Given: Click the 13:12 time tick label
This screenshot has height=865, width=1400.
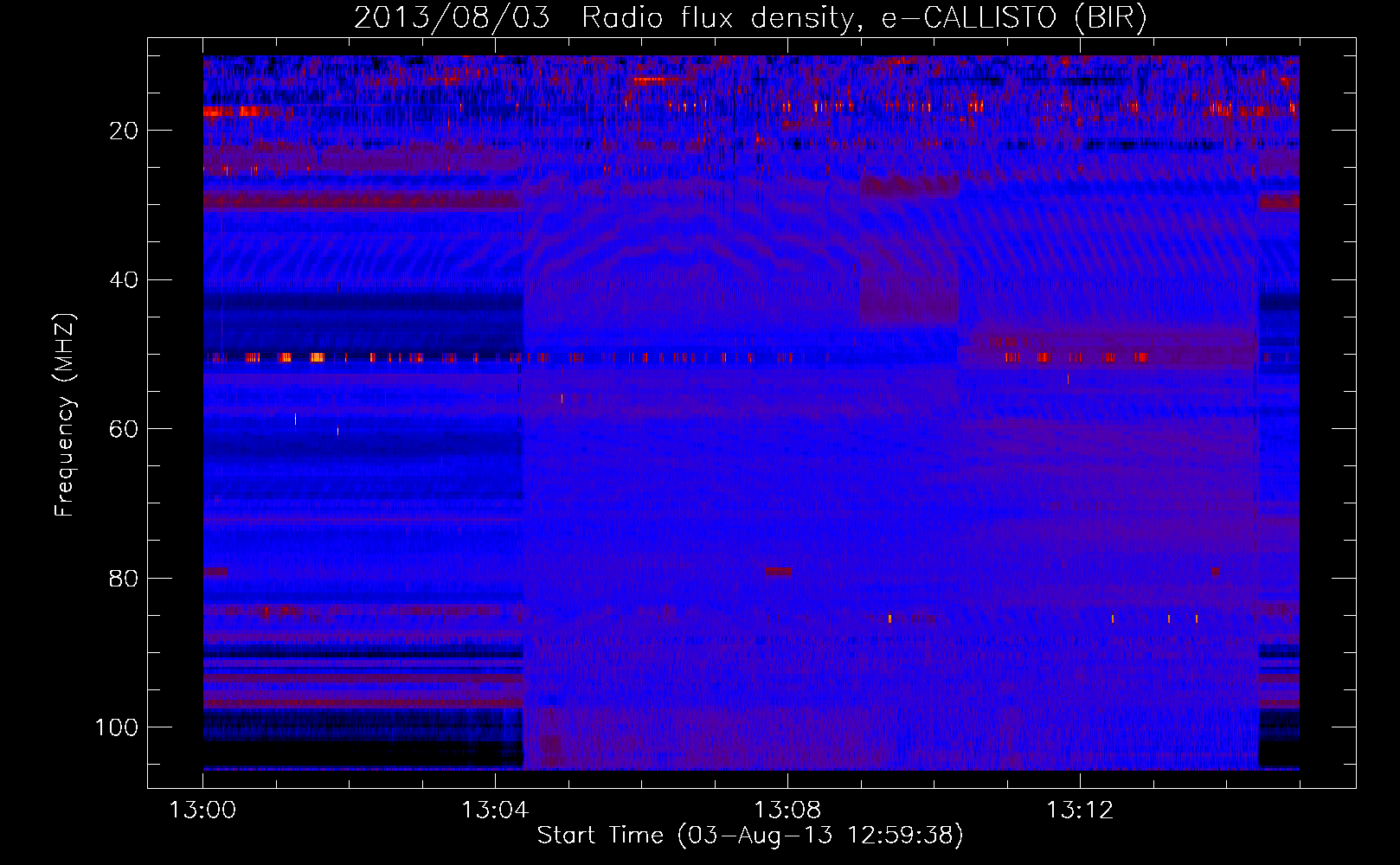Looking at the screenshot, I should (1080, 811).
